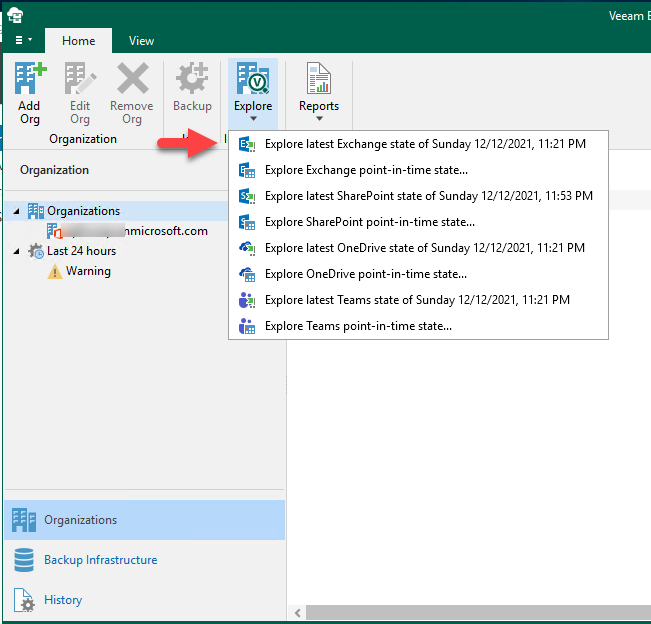Click the Add Org ribbon icon
Screen dimensions: 651x624
click(29, 80)
